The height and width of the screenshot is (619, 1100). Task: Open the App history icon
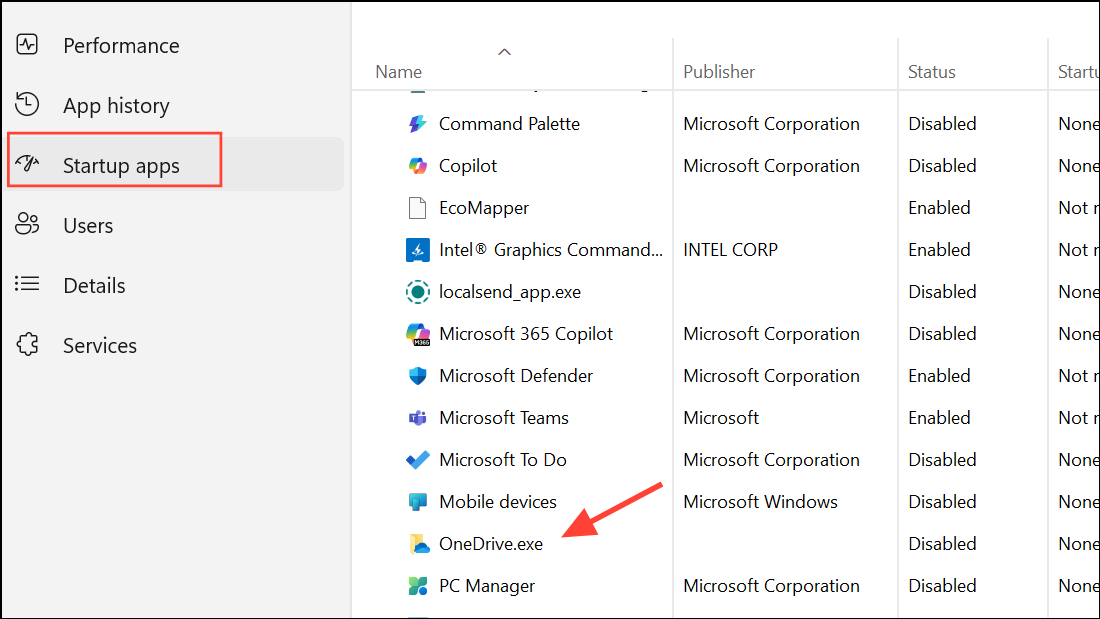[27, 105]
